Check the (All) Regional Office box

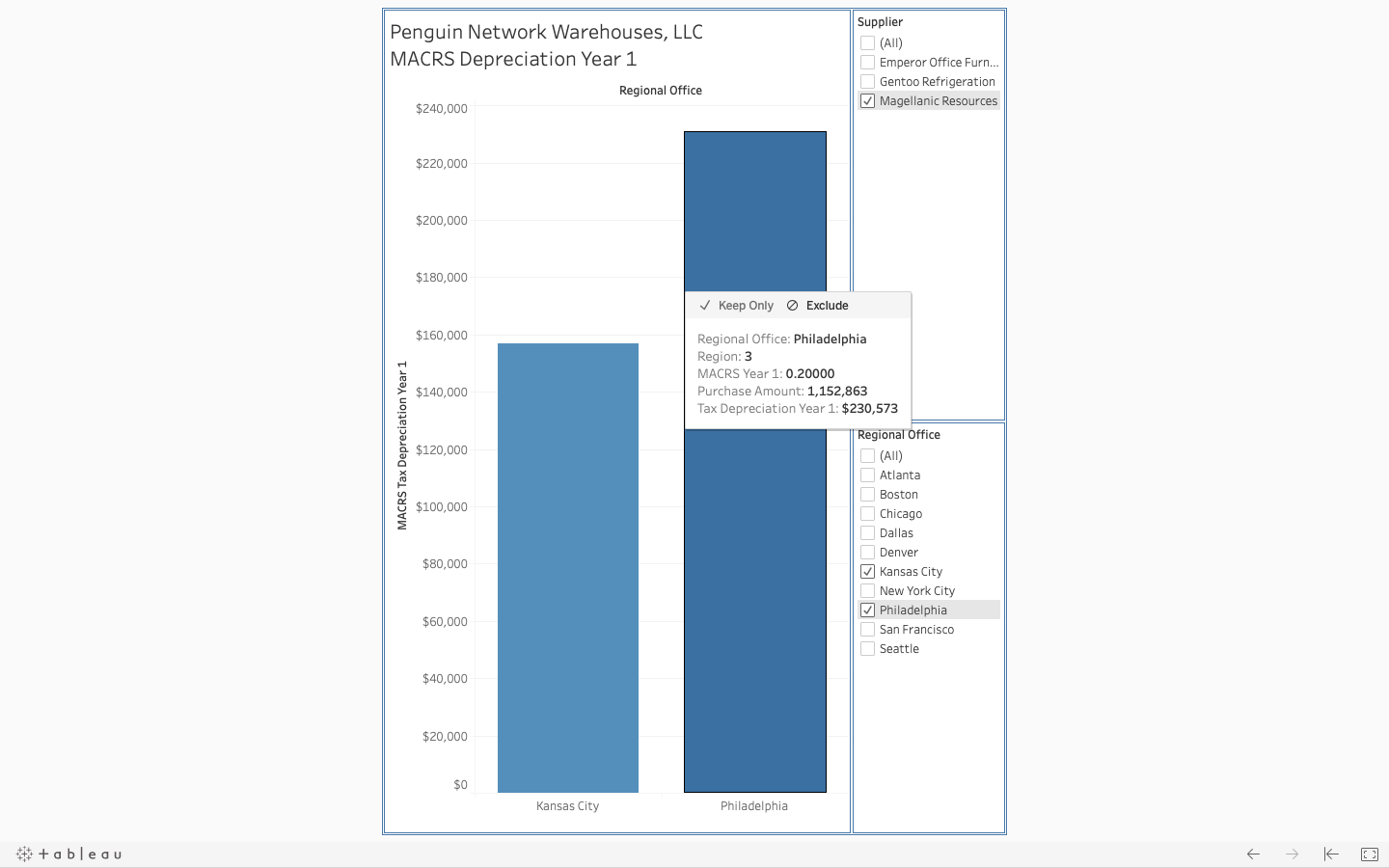(x=867, y=455)
